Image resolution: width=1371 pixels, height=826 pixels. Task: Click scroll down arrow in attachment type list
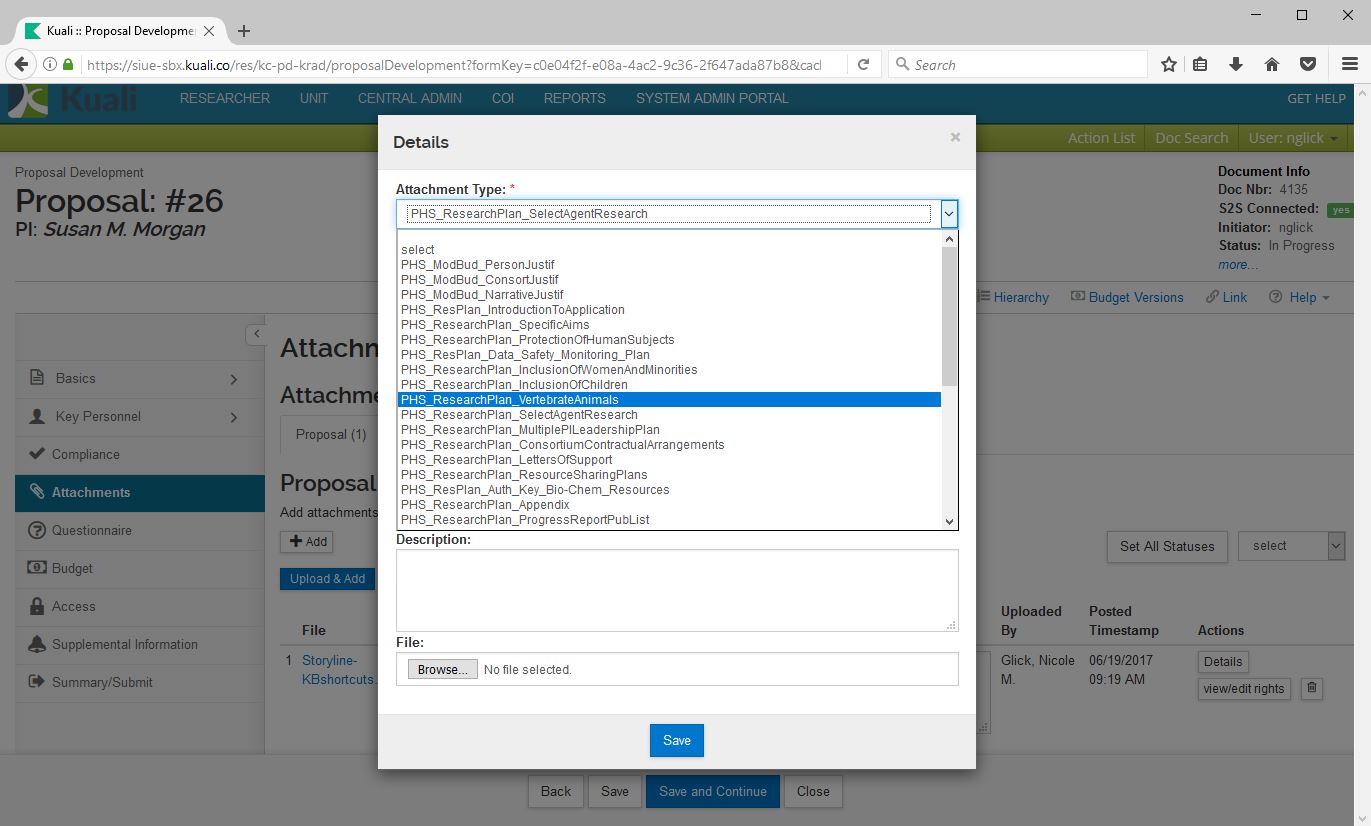tap(950, 521)
